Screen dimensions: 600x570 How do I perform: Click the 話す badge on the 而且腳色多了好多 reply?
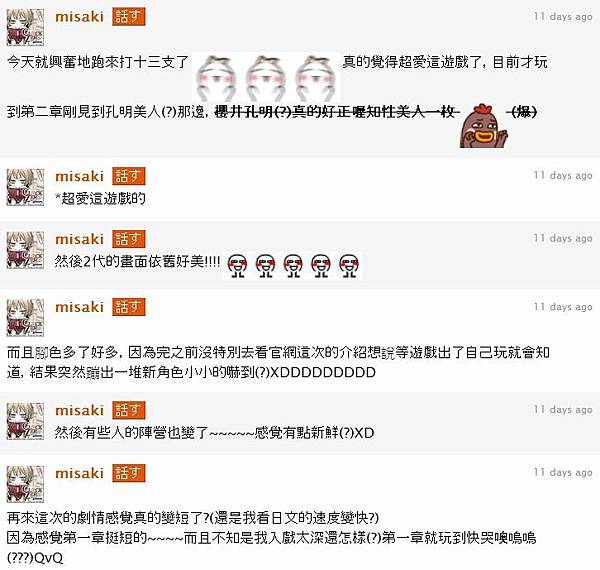(129, 307)
